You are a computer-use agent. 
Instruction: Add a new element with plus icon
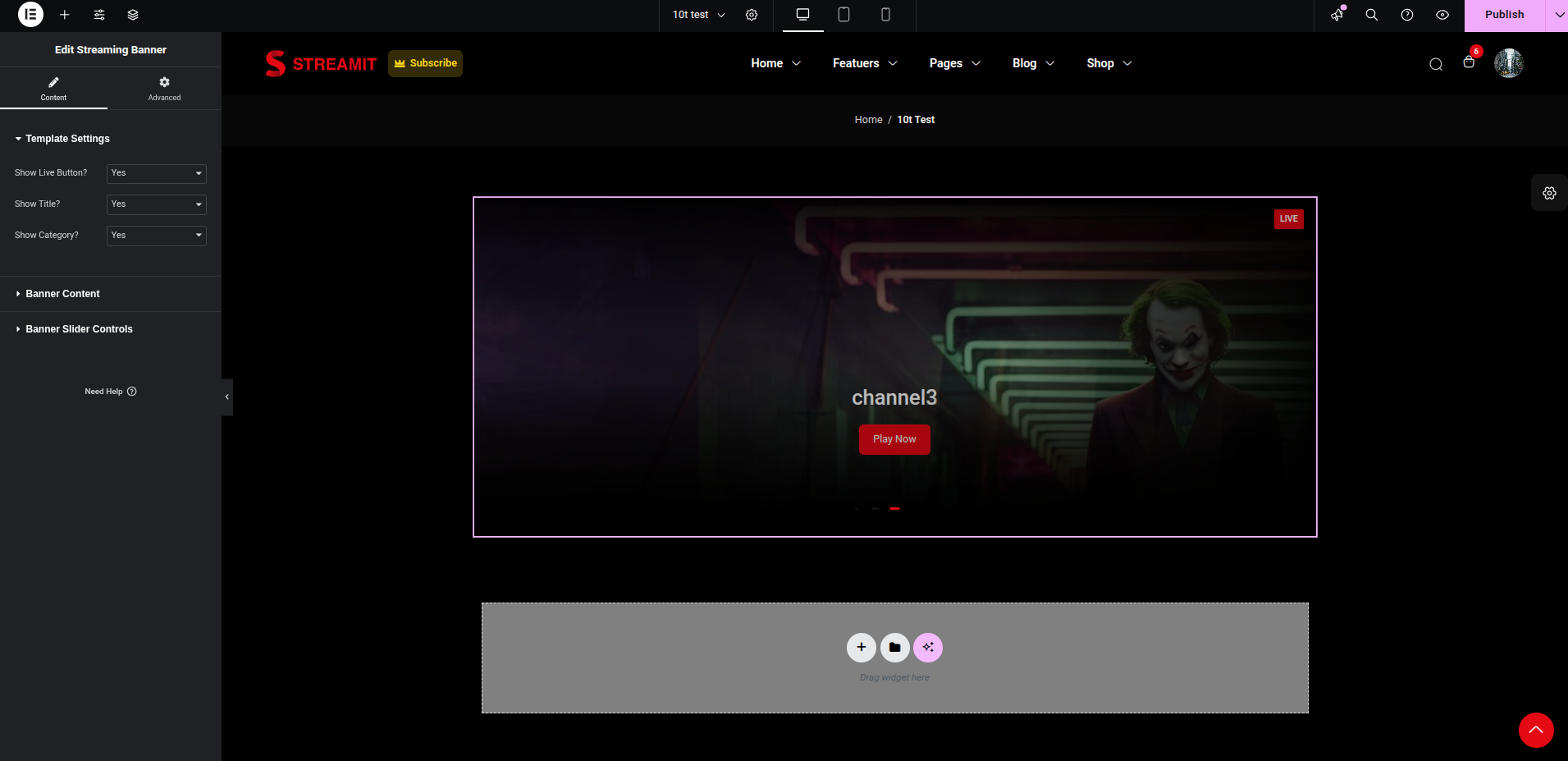(x=65, y=15)
